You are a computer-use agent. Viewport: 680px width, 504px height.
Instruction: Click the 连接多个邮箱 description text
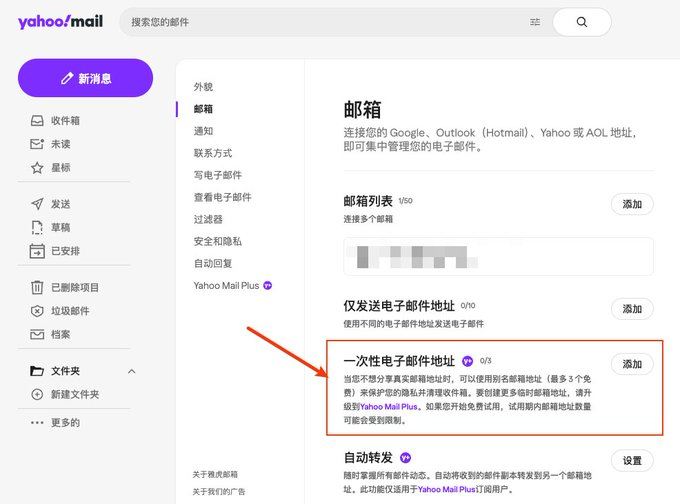(x=368, y=219)
